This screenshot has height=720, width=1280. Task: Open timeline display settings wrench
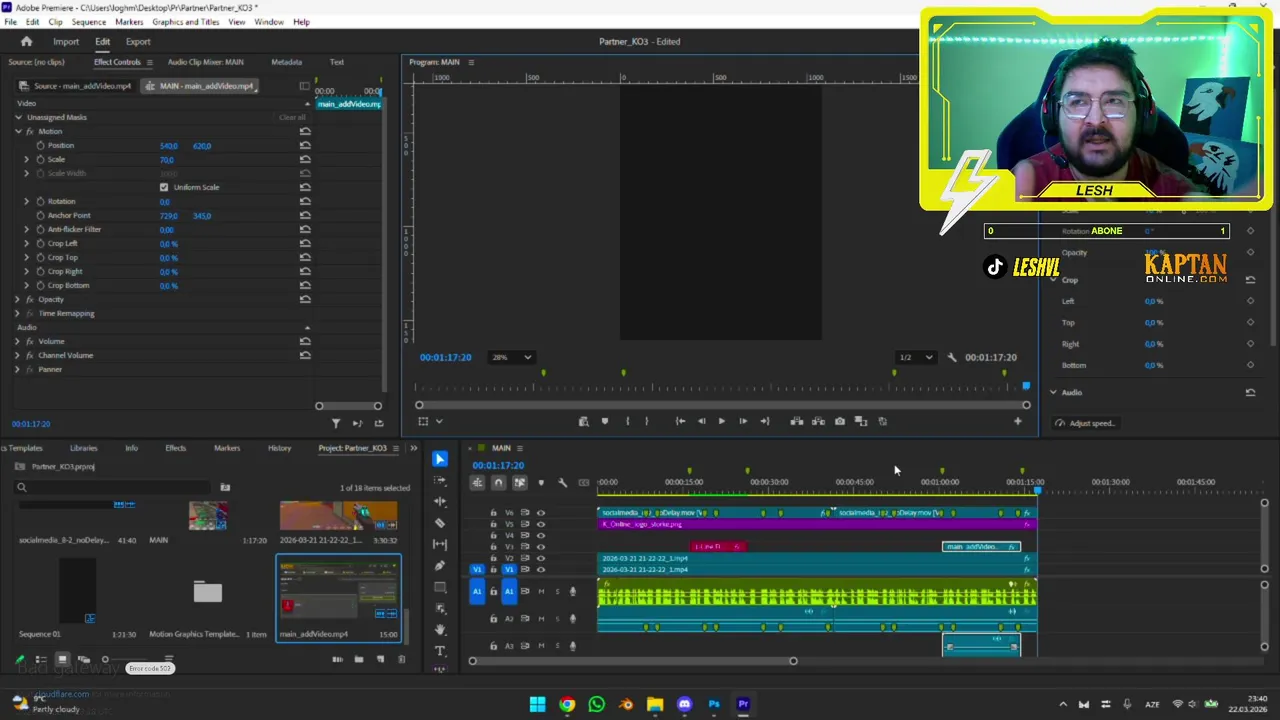[562, 483]
